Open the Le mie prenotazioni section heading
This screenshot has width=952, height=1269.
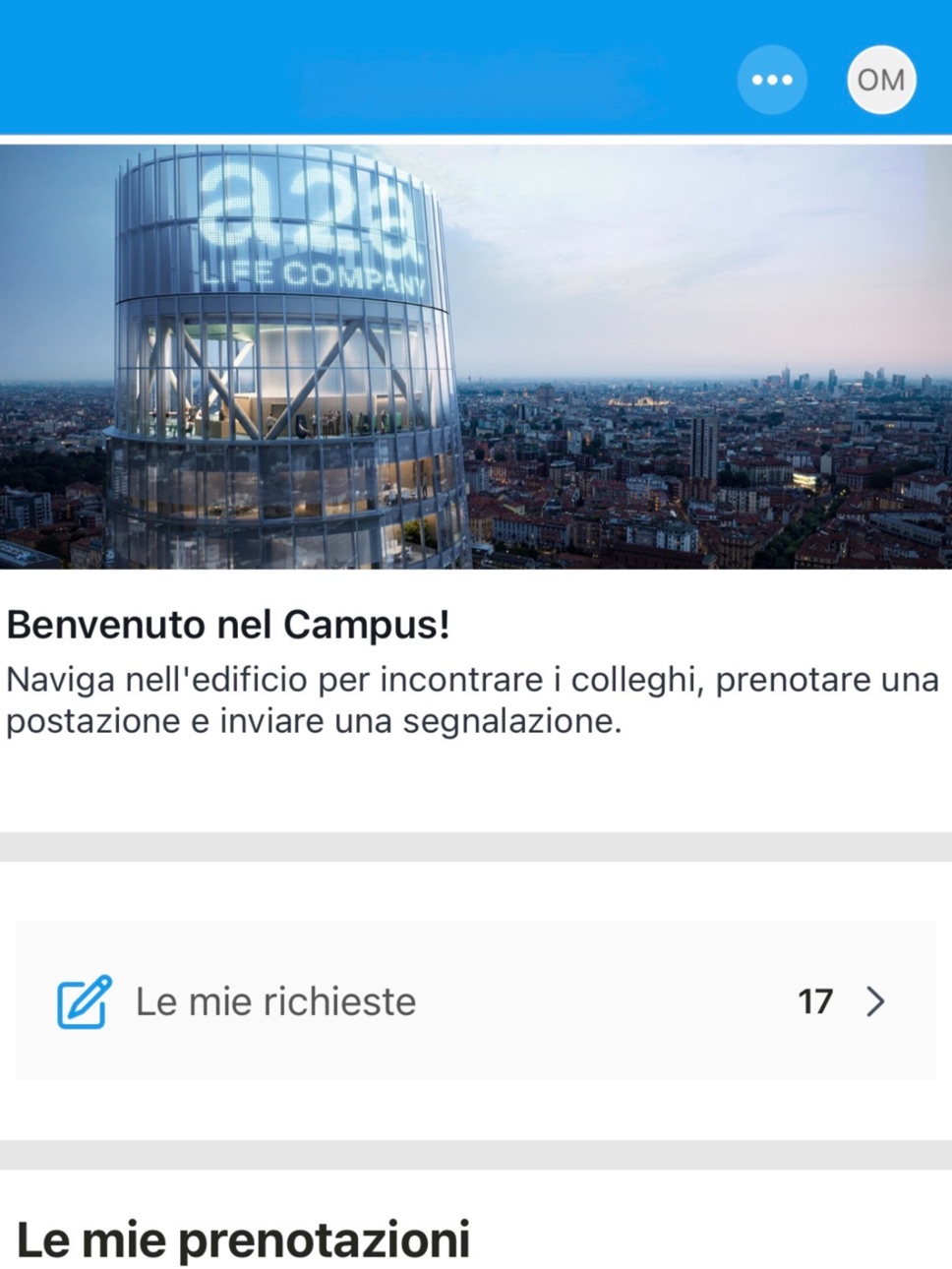point(243,1239)
